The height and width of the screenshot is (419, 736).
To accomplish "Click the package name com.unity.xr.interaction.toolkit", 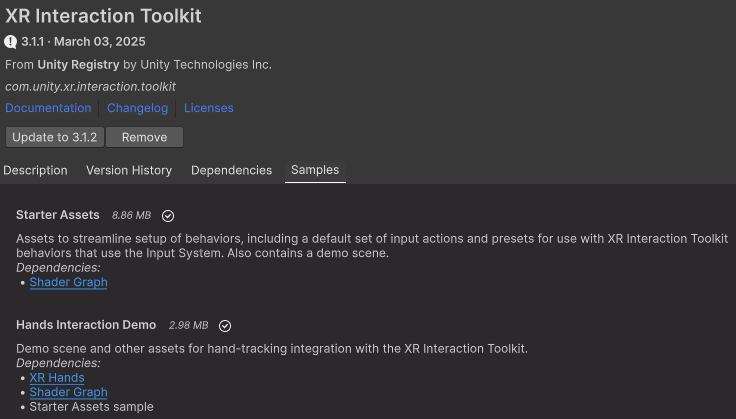I will coord(91,87).
